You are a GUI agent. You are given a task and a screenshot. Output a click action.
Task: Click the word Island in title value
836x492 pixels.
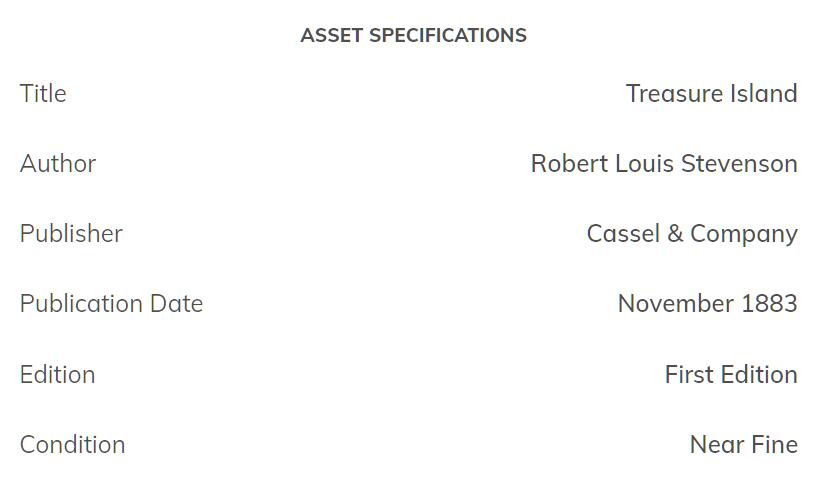tap(763, 94)
